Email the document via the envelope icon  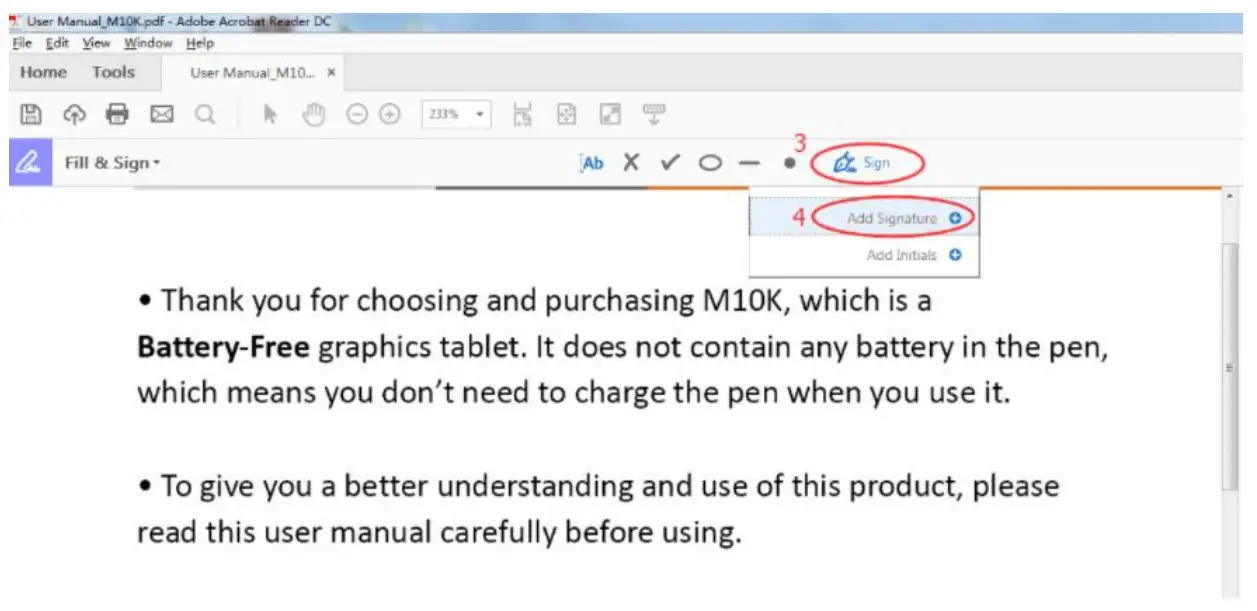(162, 114)
